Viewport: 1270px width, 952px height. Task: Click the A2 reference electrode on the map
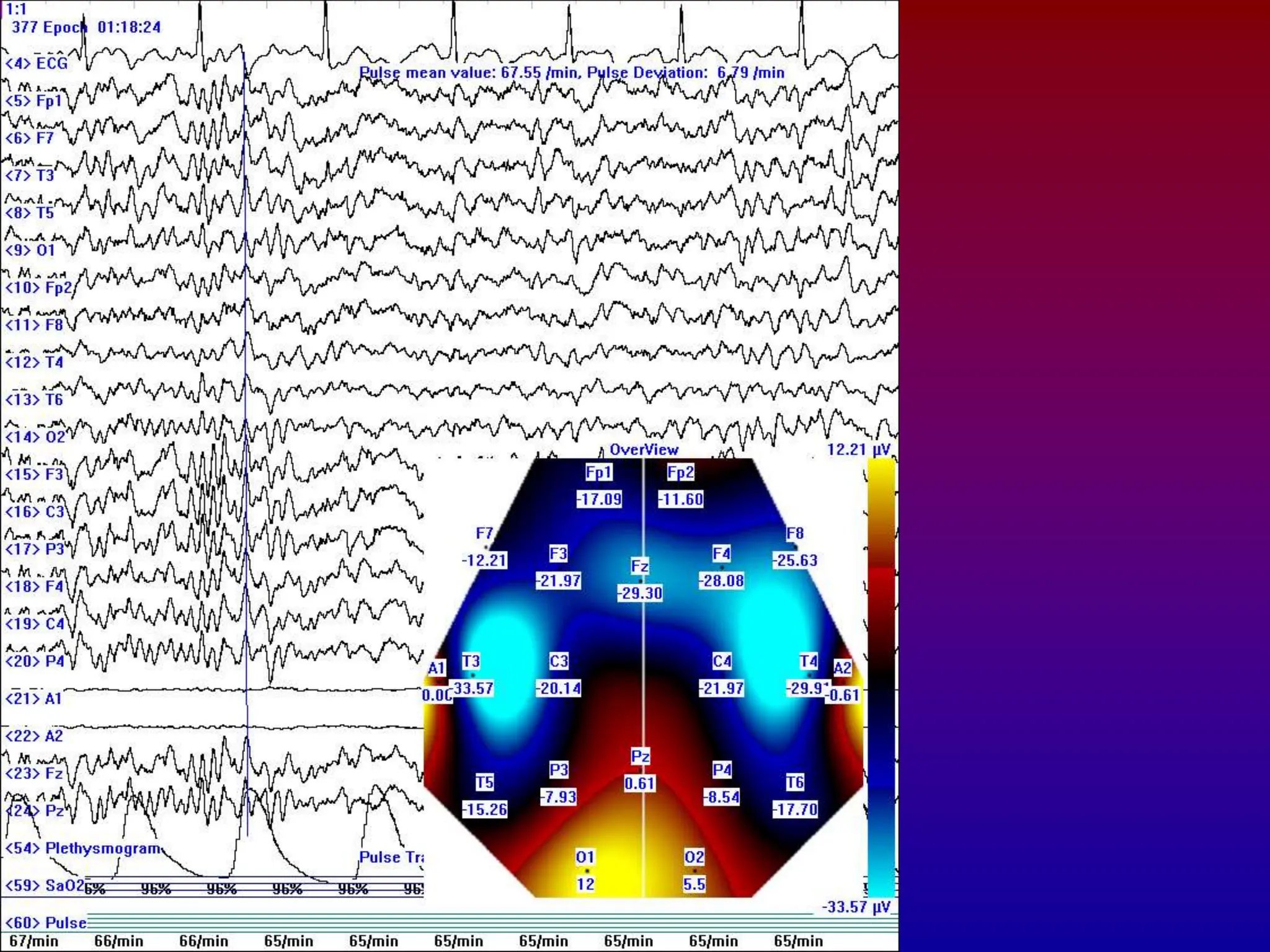(842, 668)
